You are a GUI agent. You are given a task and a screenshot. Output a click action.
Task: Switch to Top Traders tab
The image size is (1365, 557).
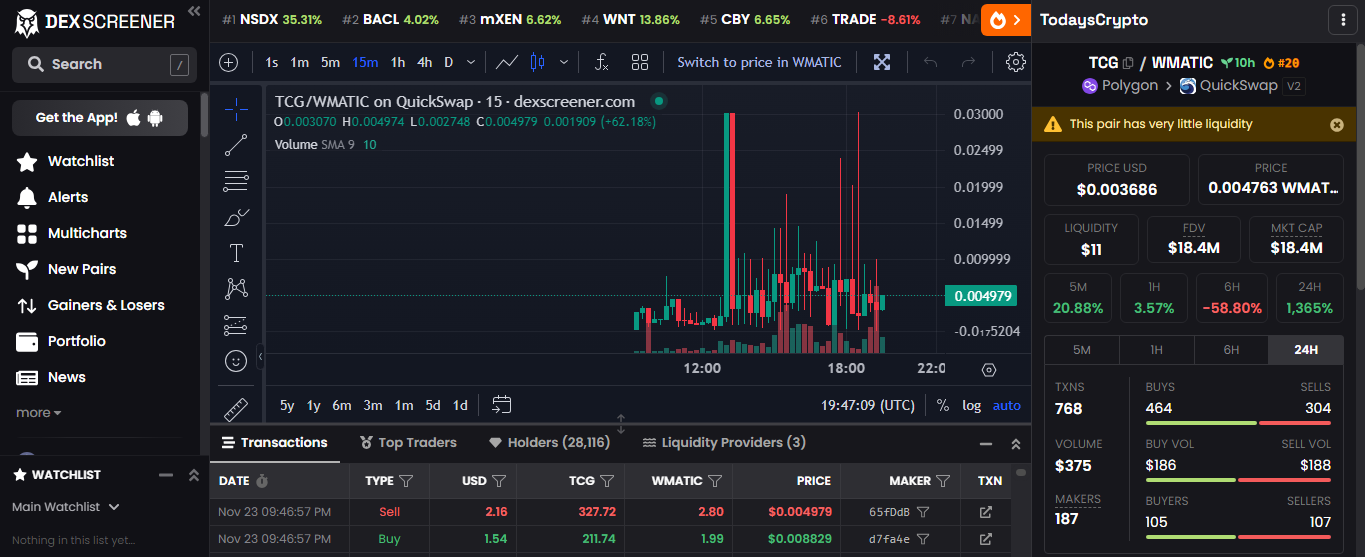click(x=408, y=443)
